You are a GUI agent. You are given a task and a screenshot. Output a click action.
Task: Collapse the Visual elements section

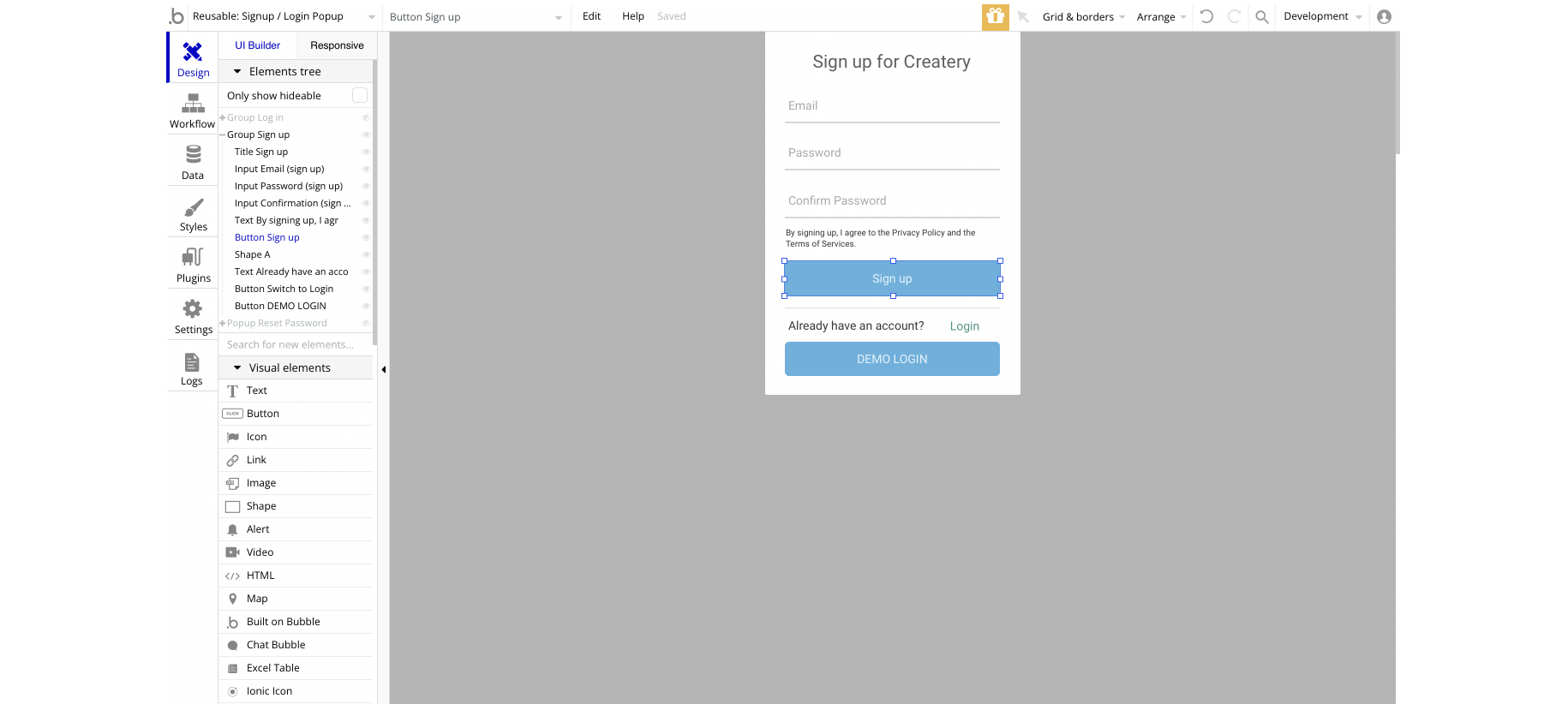tap(237, 368)
